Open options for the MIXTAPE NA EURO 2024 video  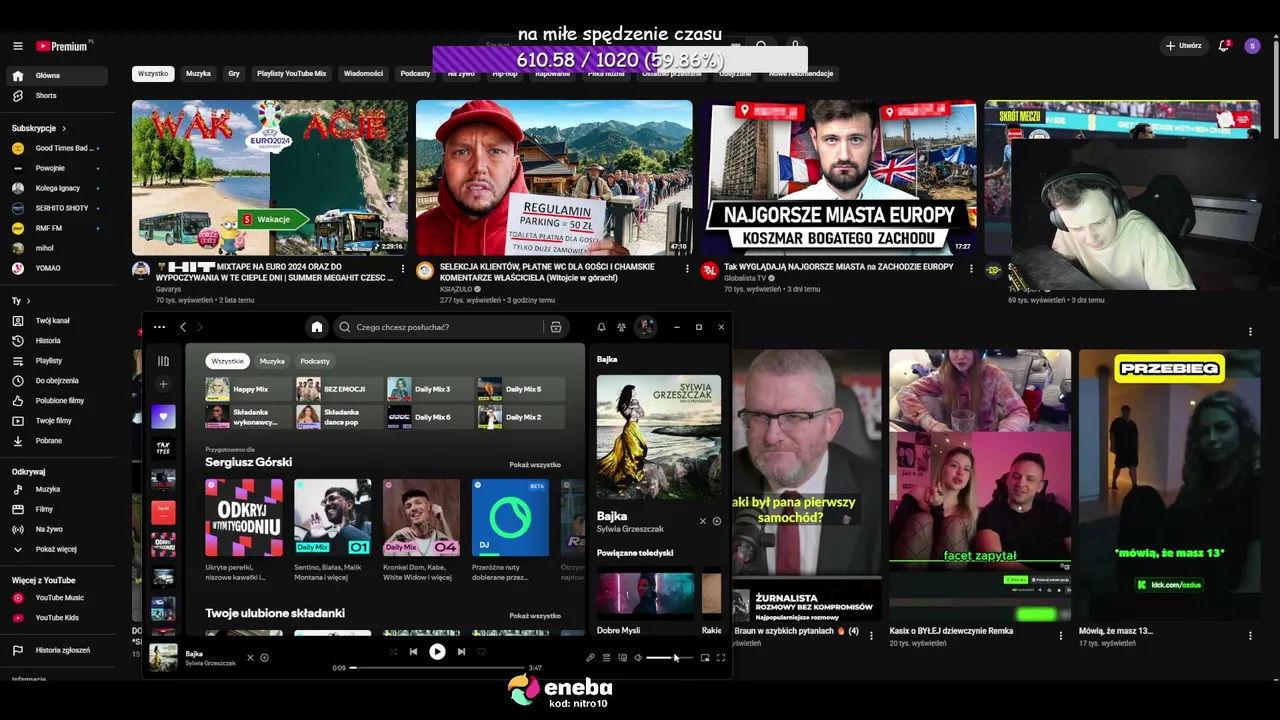(403, 268)
